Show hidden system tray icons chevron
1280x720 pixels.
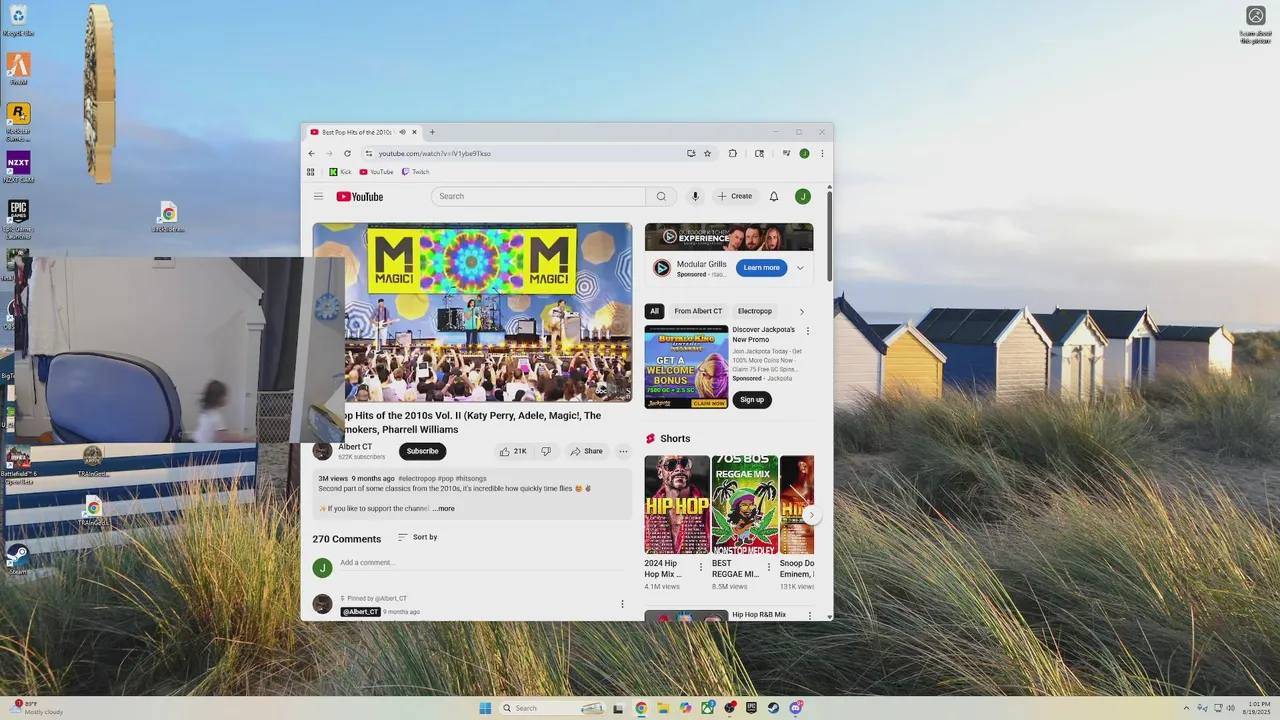(x=1186, y=708)
